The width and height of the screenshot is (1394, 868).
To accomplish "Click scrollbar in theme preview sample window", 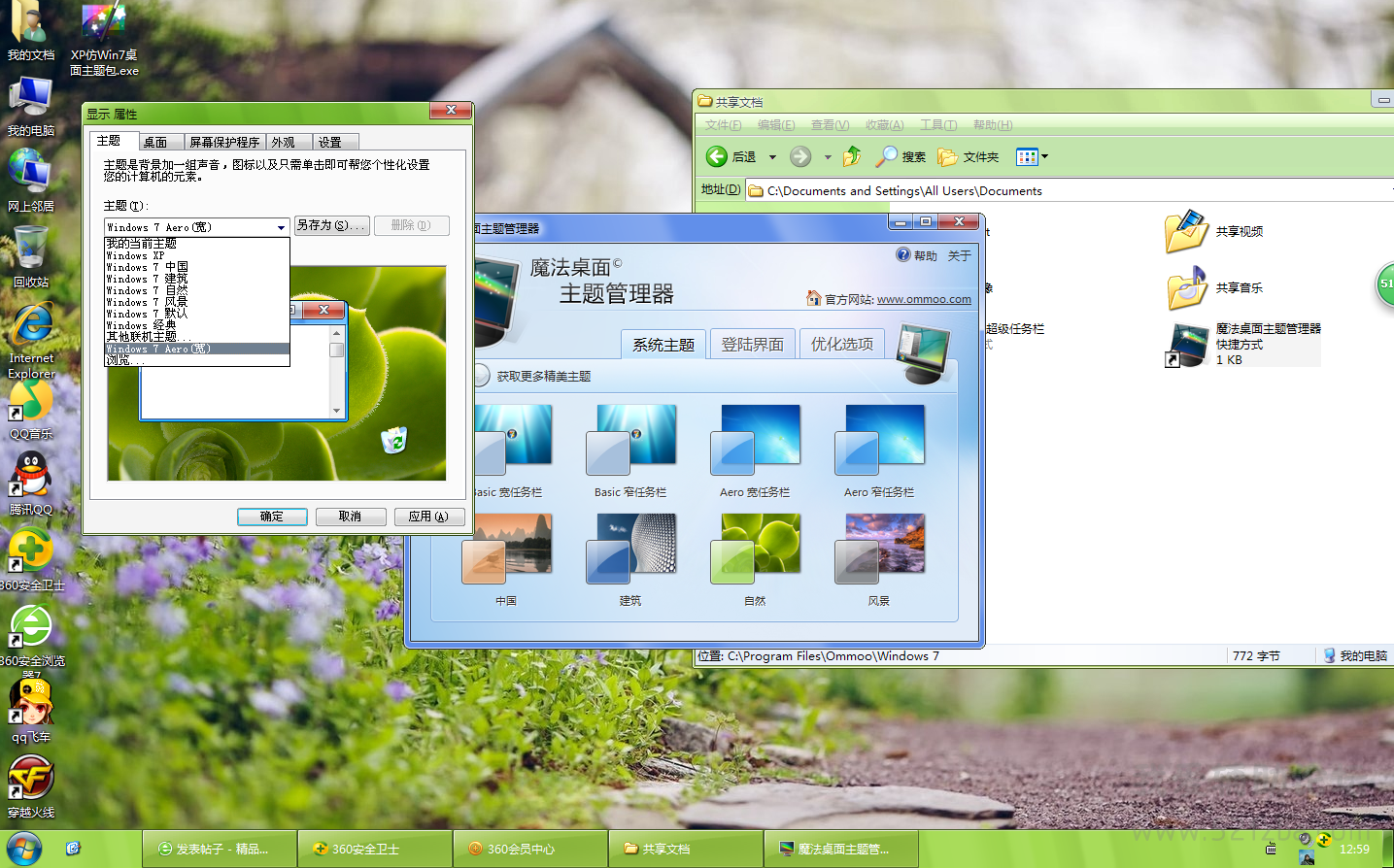I will click(x=337, y=371).
